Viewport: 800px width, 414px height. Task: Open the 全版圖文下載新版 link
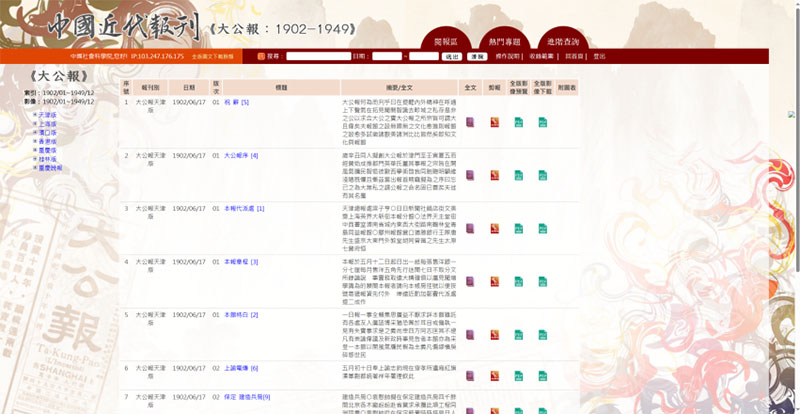point(213,57)
